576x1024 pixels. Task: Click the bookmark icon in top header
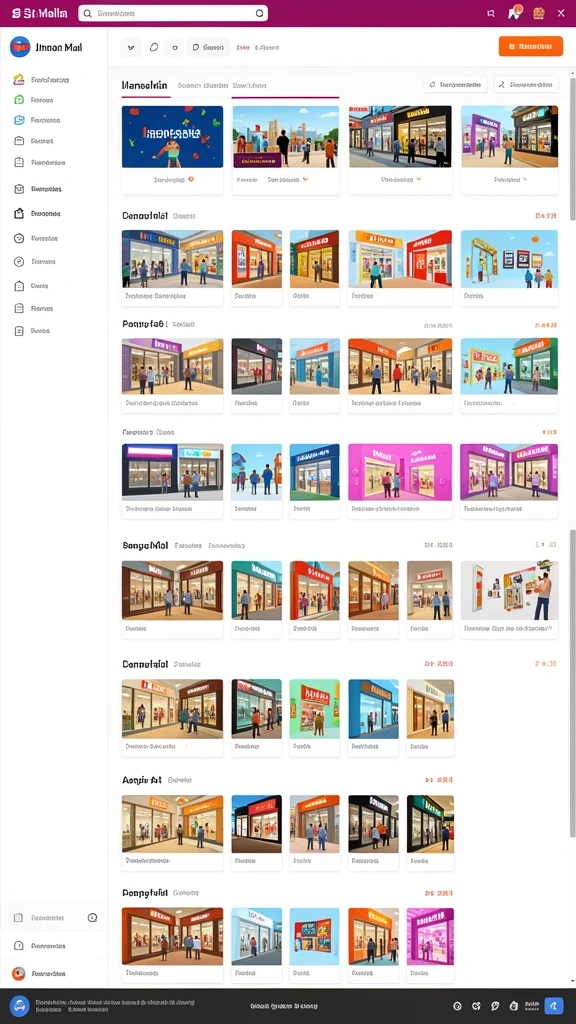[x=491, y=13]
